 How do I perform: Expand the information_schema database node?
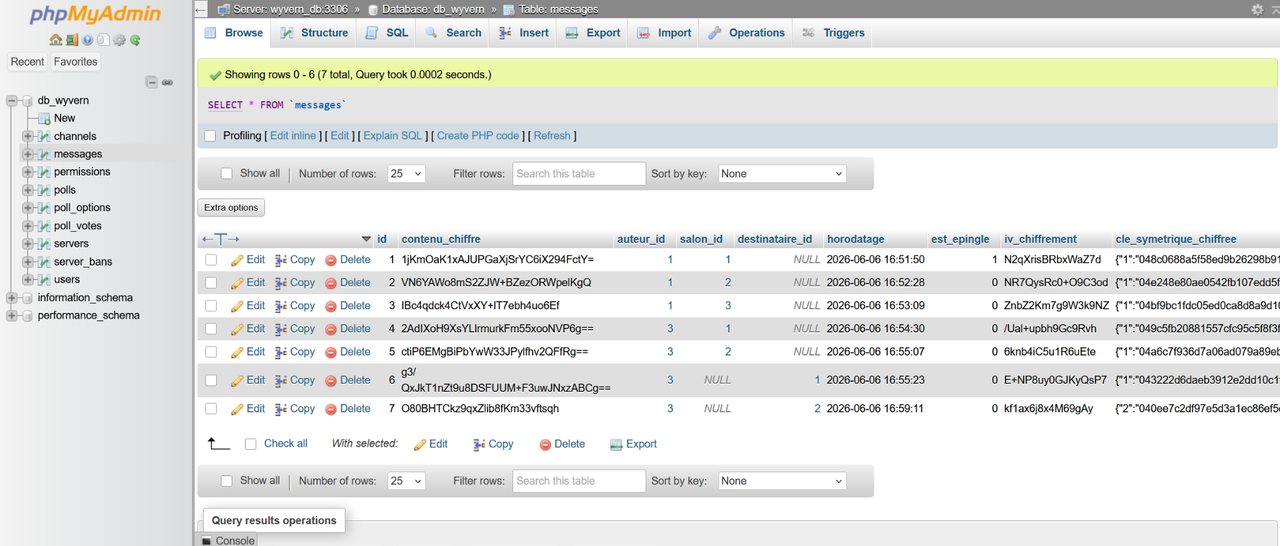12,298
